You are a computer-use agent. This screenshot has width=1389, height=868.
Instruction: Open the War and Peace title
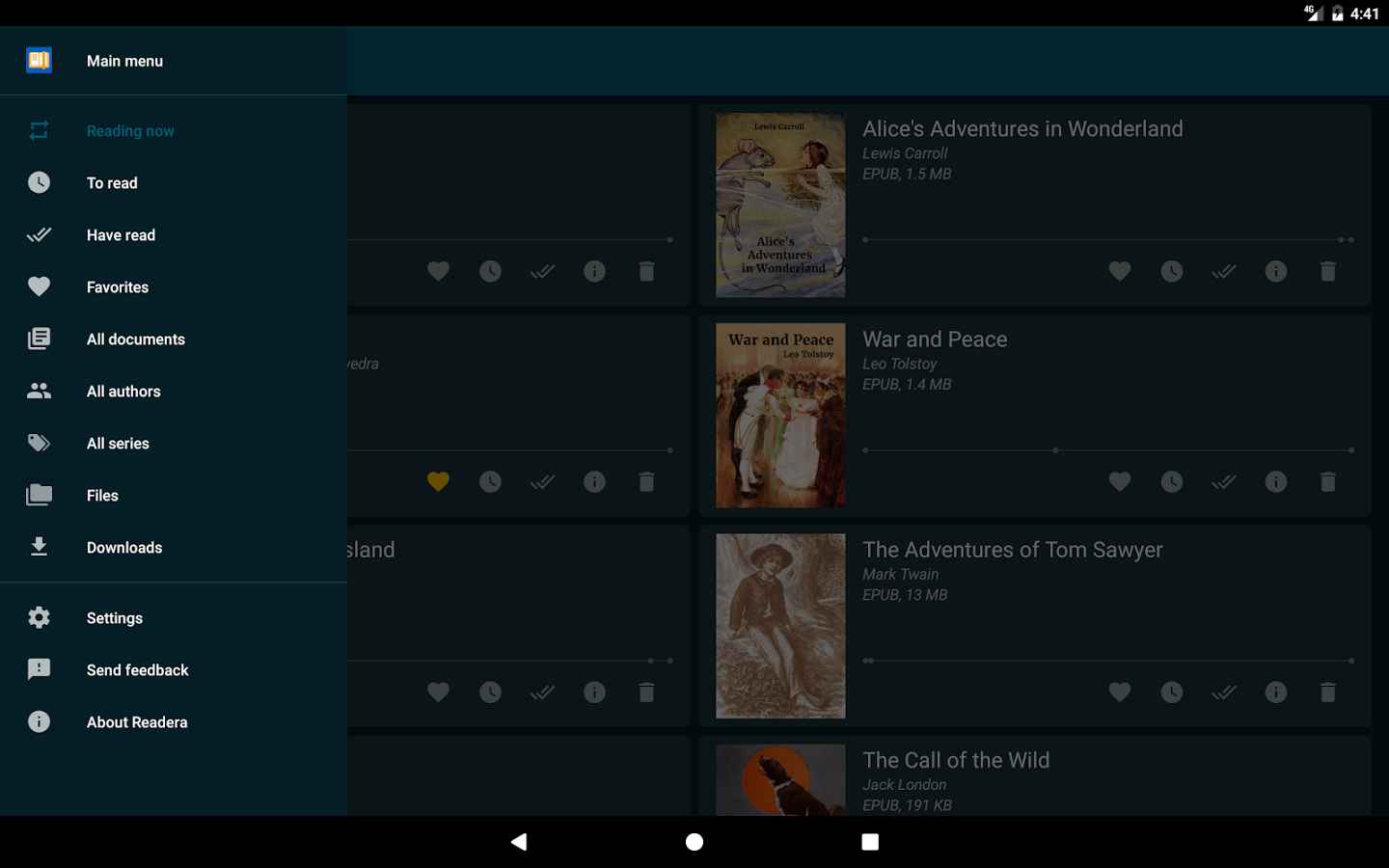[935, 339]
